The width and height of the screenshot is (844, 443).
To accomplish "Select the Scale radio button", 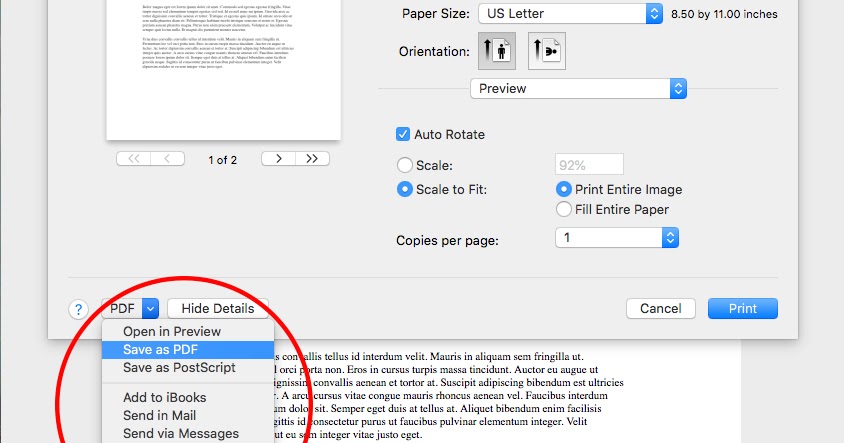I will (405, 165).
